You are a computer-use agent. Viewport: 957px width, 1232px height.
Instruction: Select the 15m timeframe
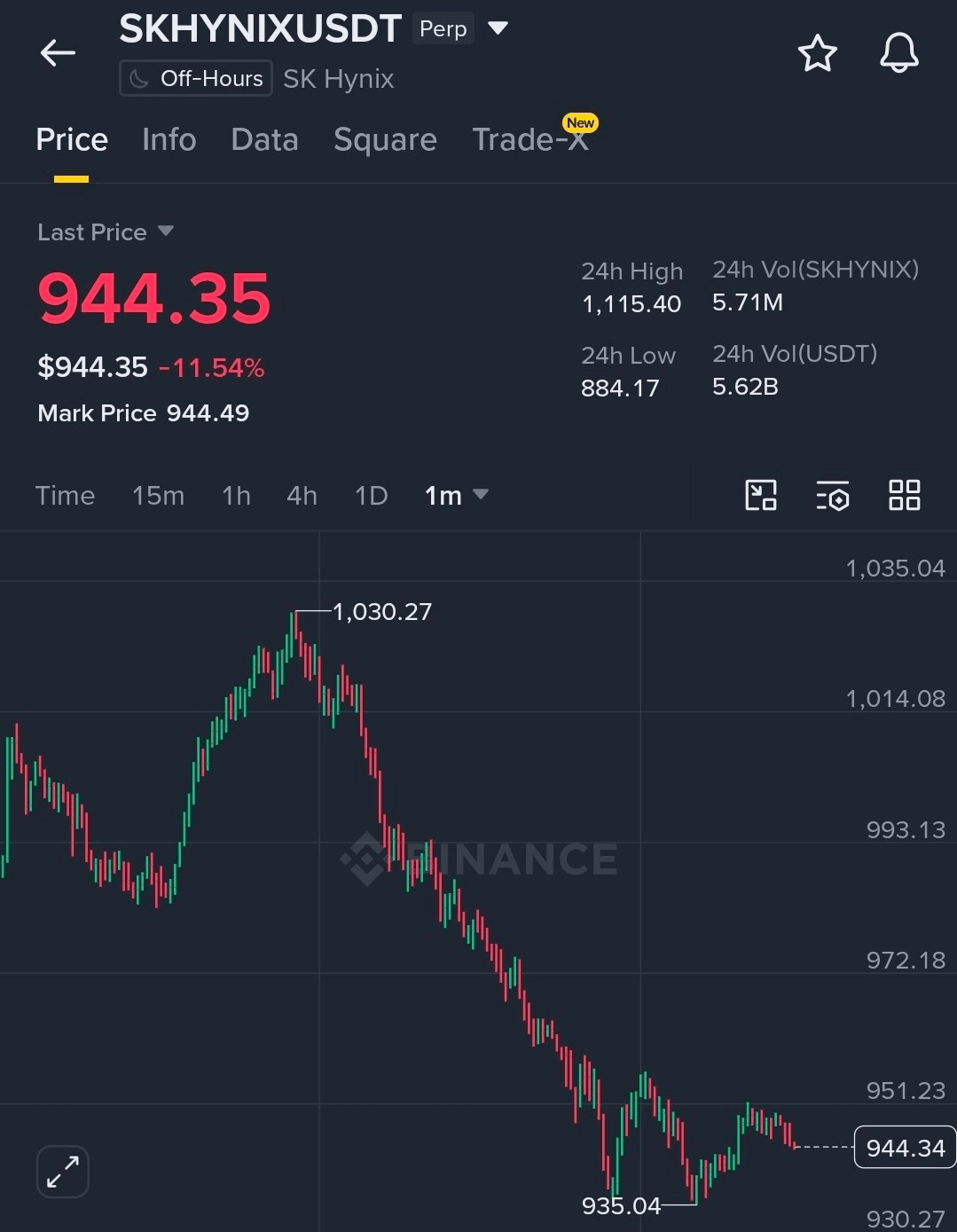pos(158,495)
